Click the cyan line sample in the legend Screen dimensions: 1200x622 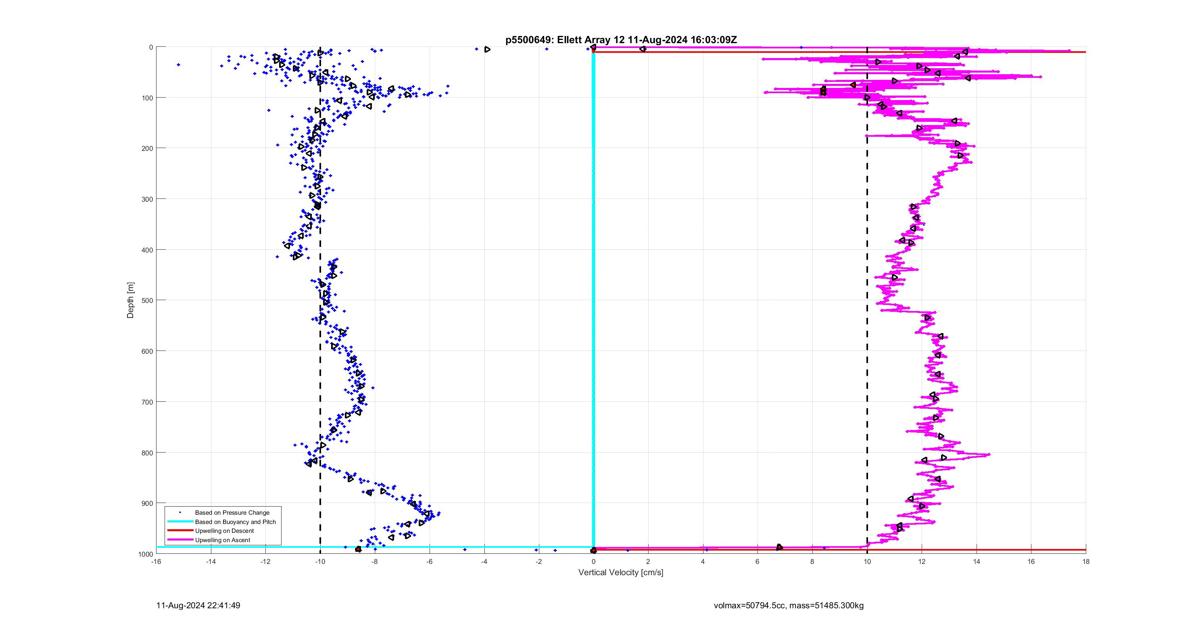180,522
